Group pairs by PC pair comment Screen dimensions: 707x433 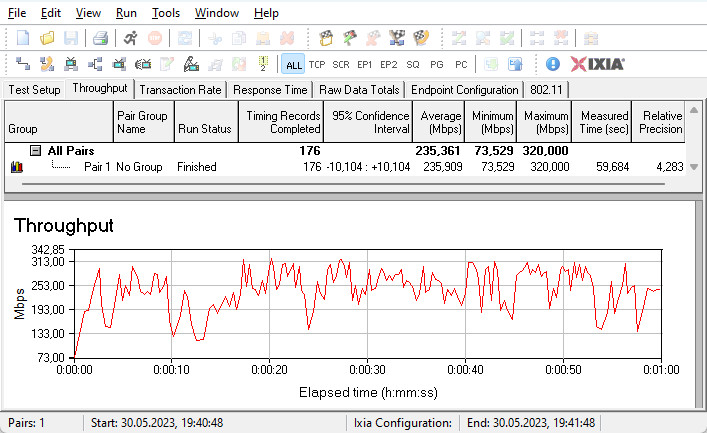(x=461, y=64)
